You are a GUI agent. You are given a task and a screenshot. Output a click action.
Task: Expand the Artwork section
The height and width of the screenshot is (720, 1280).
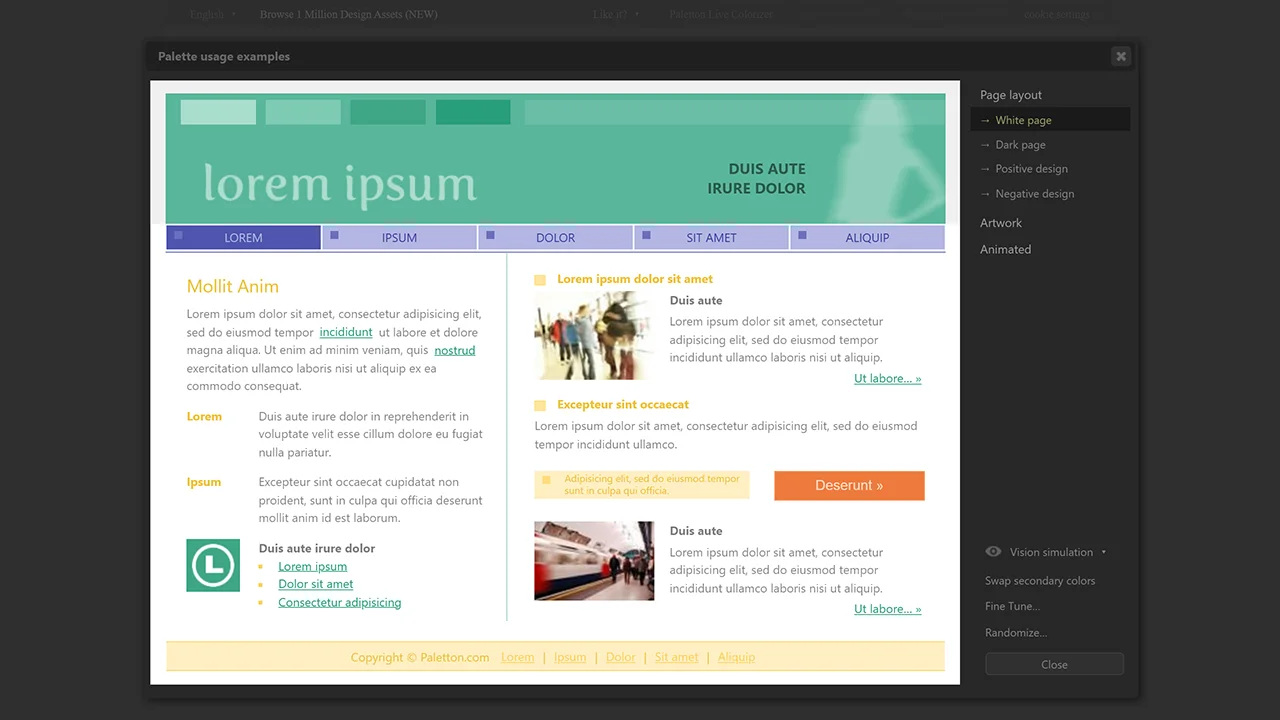click(x=1001, y=223)
